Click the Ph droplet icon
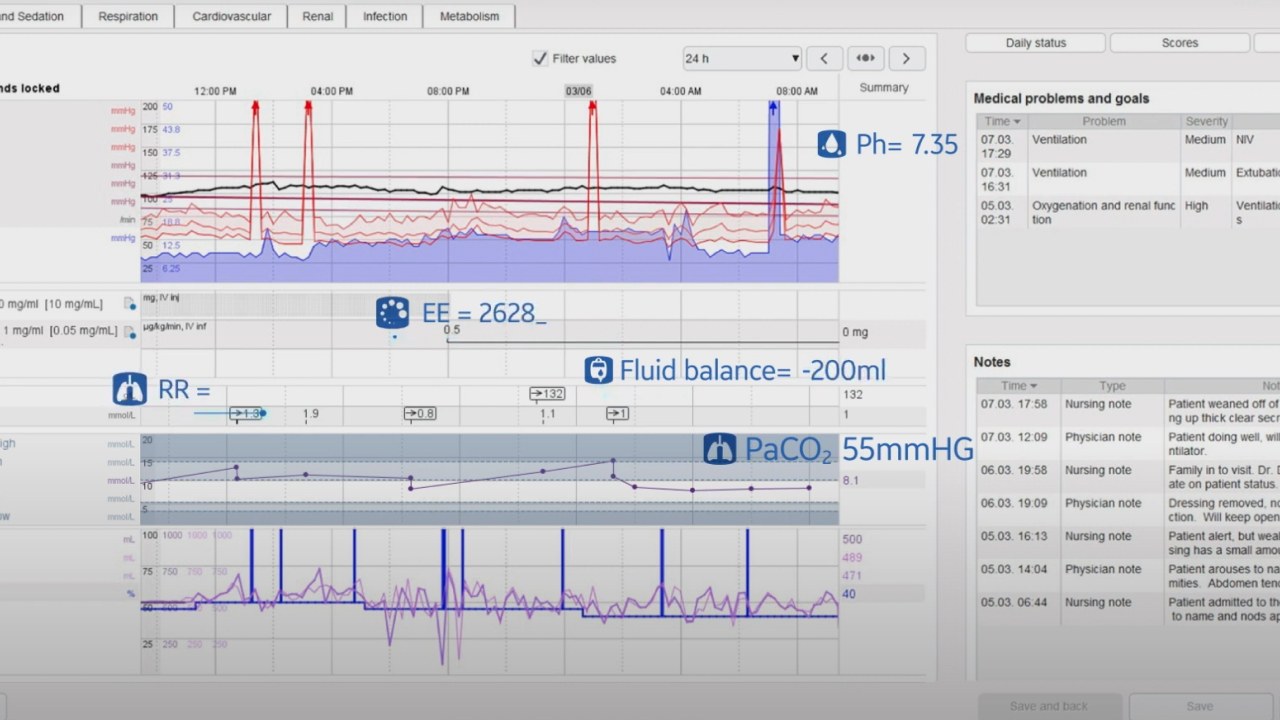 [x=831, y=144]
